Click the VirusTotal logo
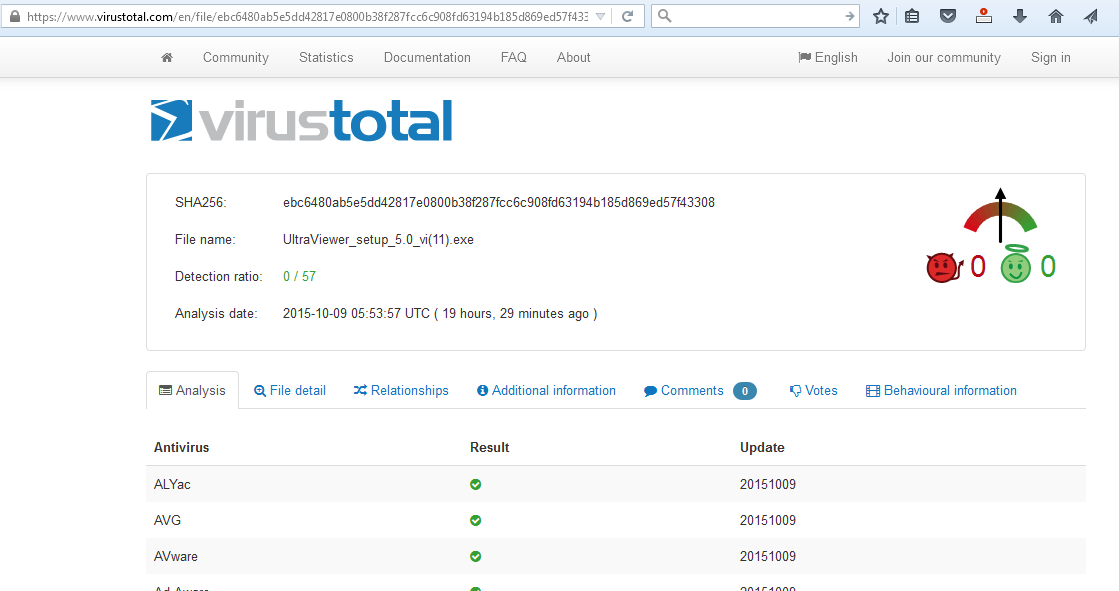The image size is (1119, 591). coord(301,121)
